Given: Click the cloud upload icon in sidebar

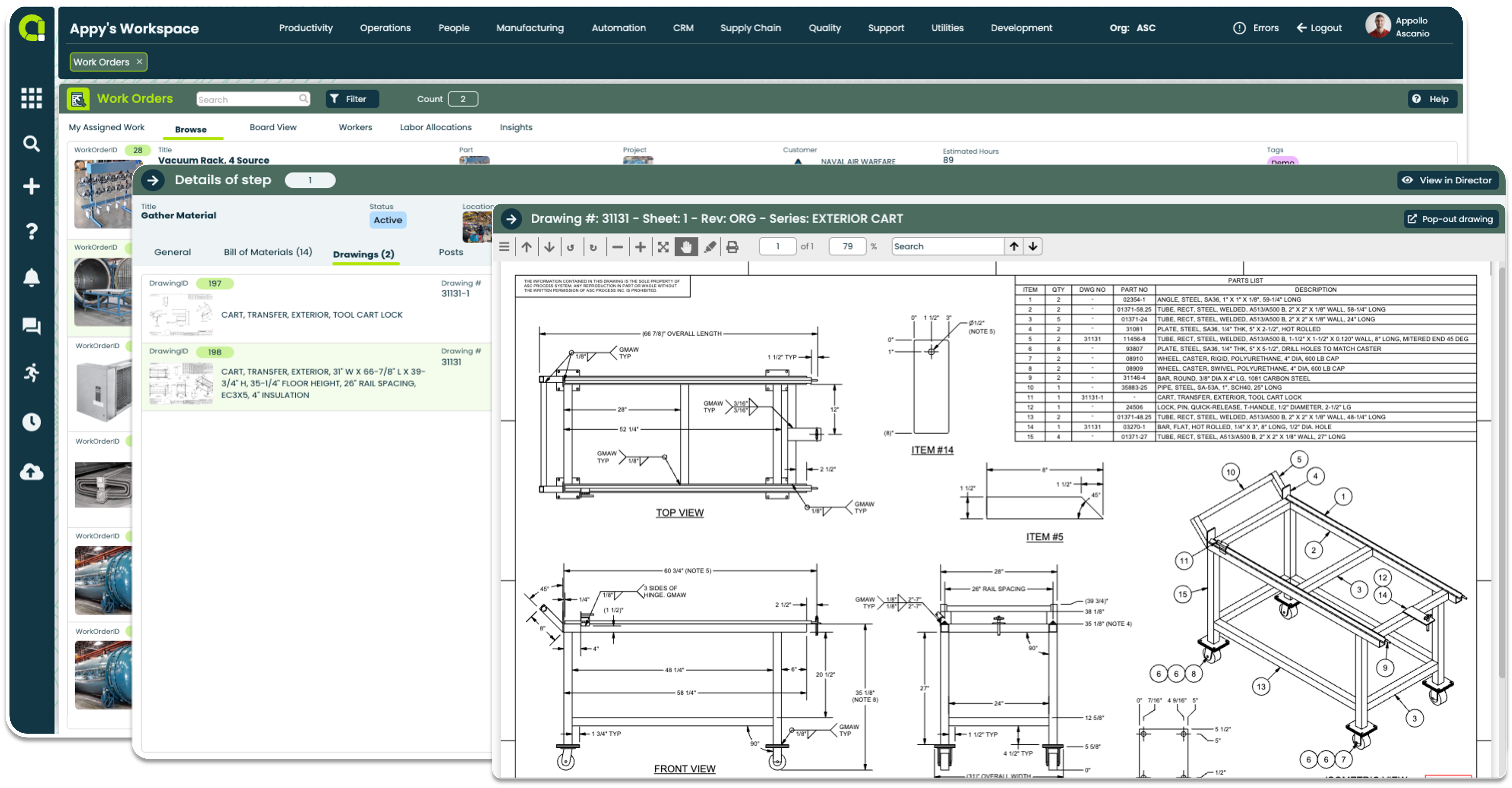Looking at the screenshot, I should pyautogui.click(x=31, y=472).
